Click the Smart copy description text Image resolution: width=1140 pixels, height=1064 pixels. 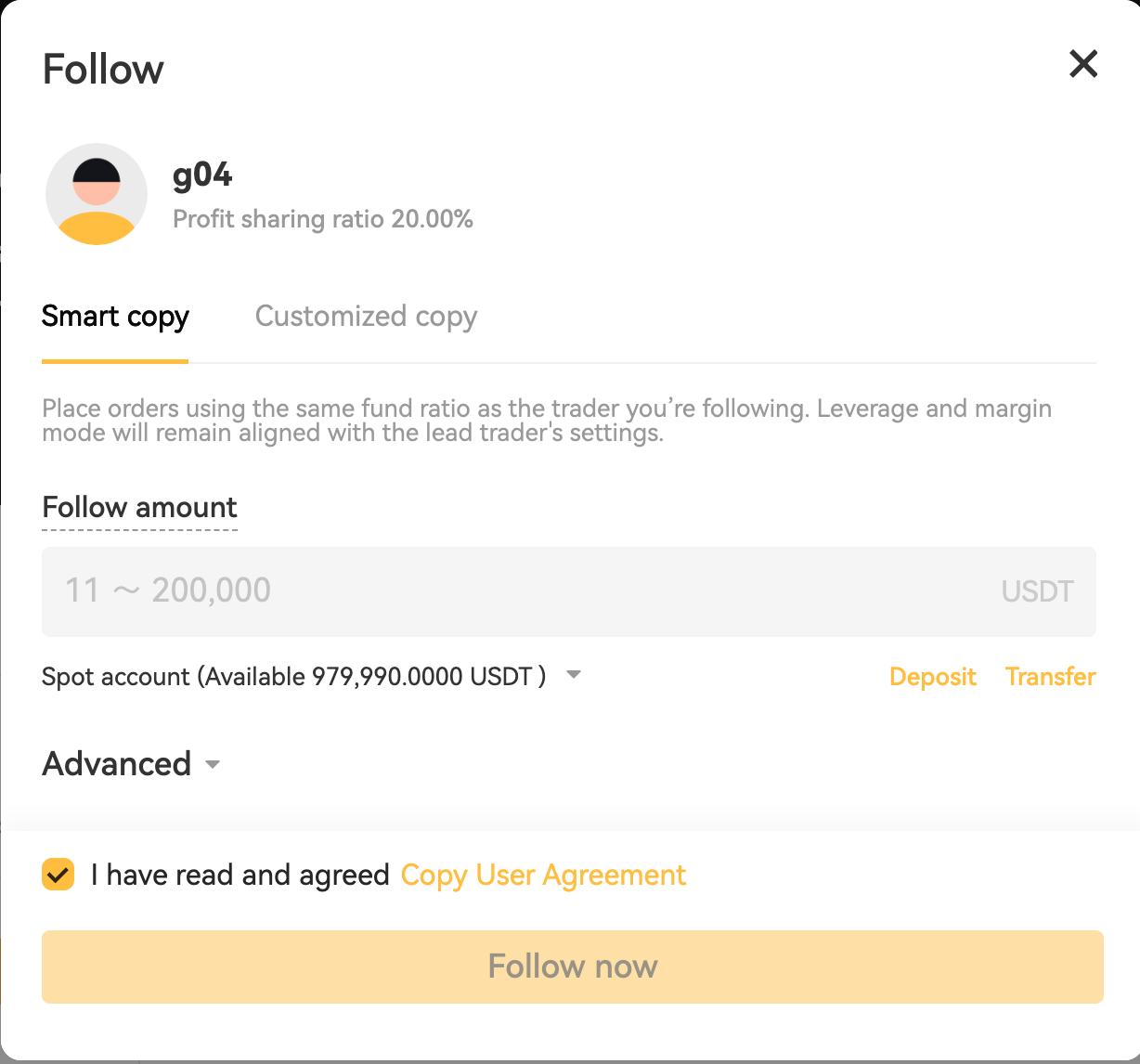coord(547,421)
